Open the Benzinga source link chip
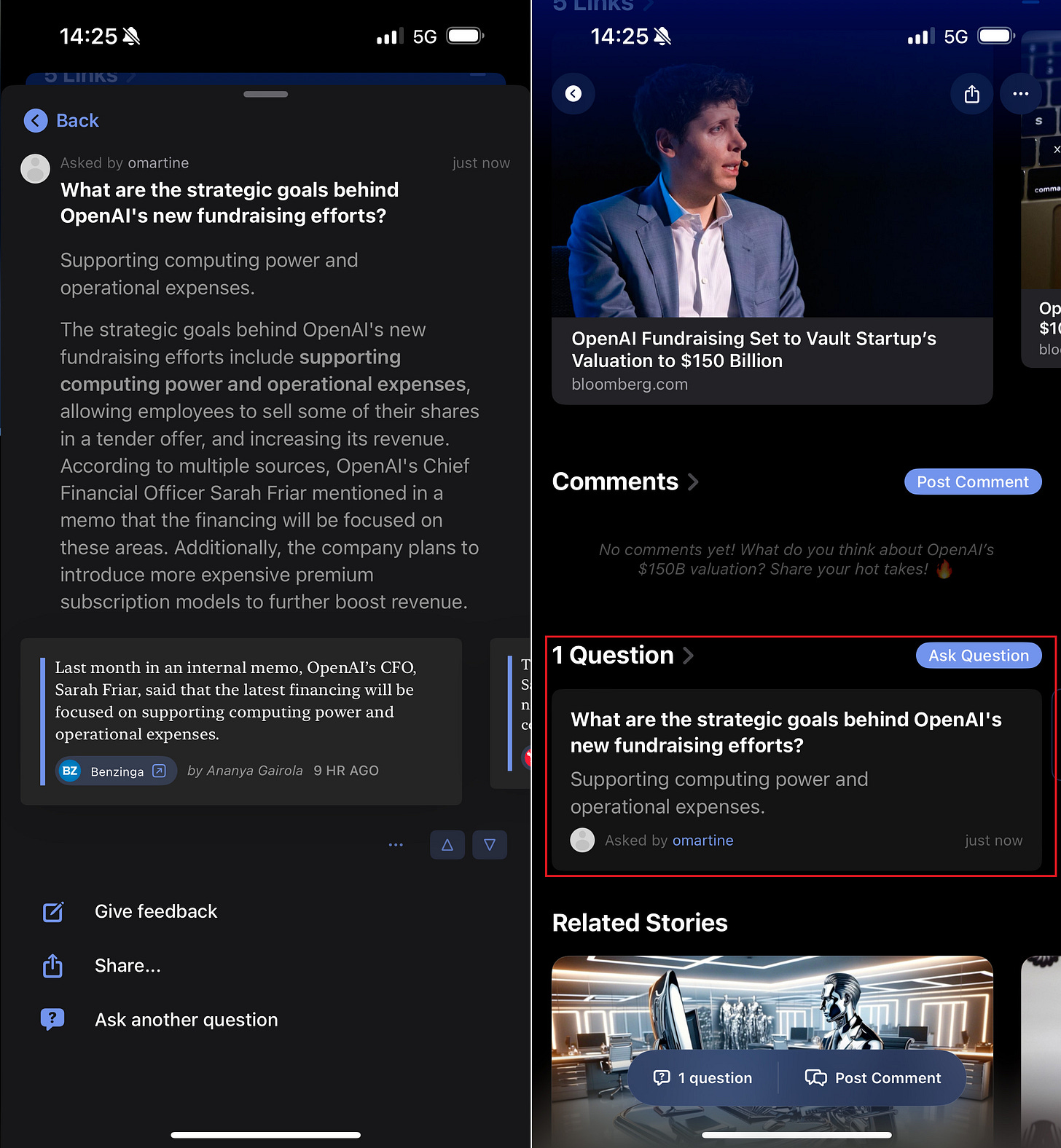This screenshot has height=1148, width=1061. [x=116, y=771]
